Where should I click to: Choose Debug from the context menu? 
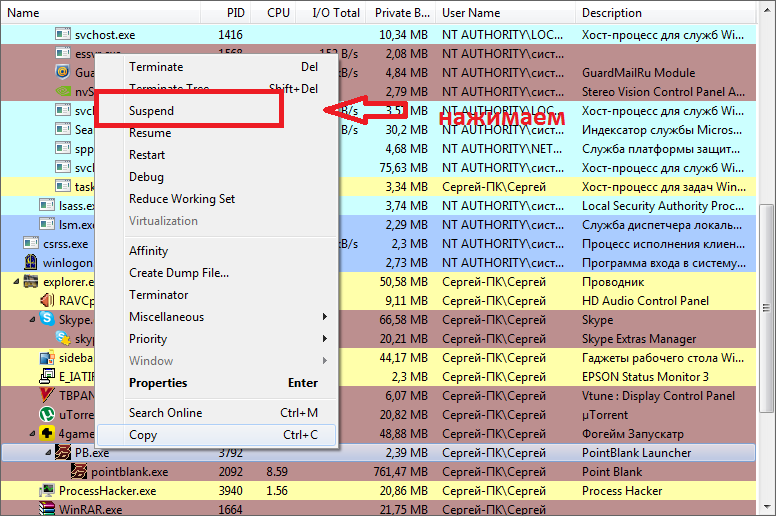[218, 177]
